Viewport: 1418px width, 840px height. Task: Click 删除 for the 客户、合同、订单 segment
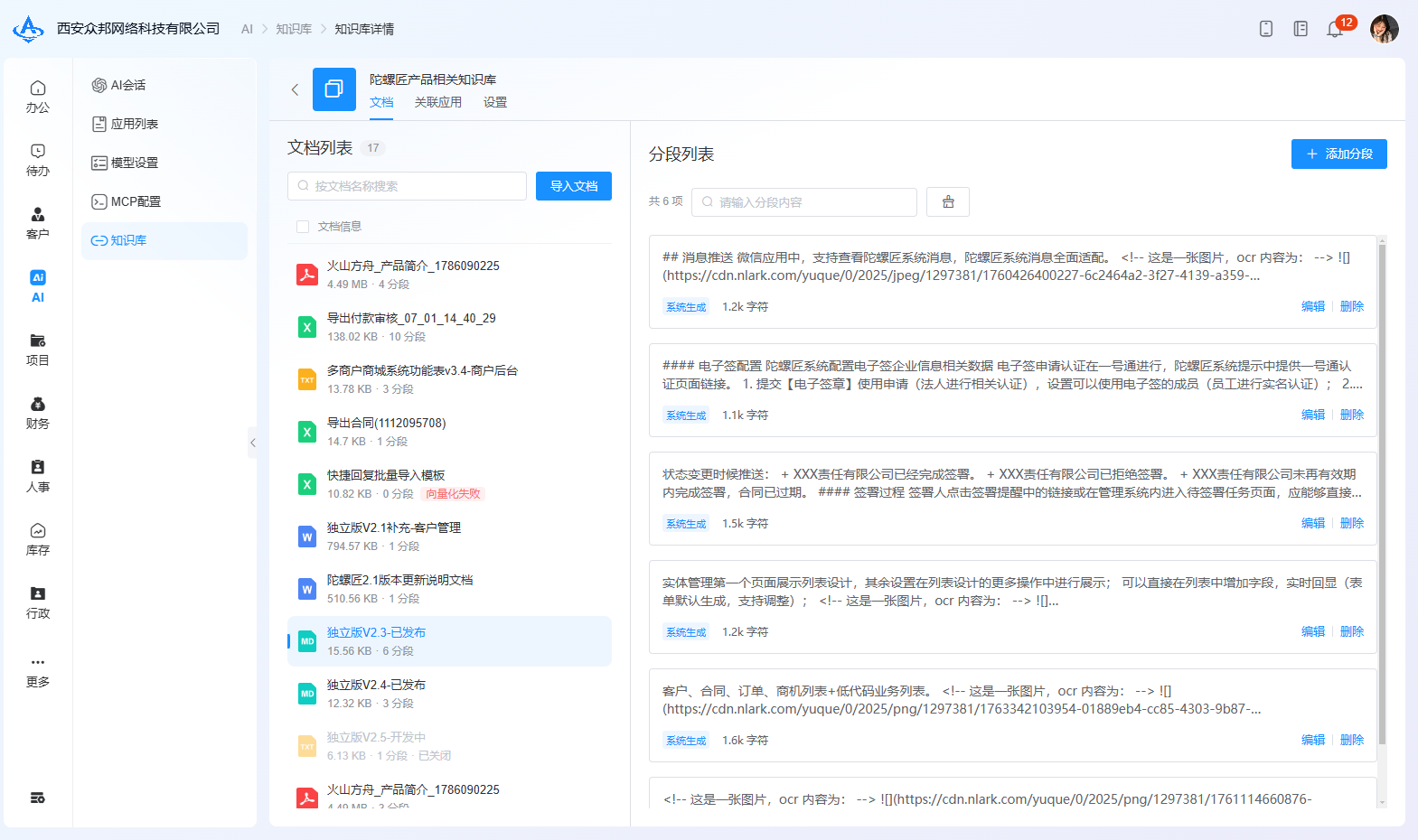1352,741
